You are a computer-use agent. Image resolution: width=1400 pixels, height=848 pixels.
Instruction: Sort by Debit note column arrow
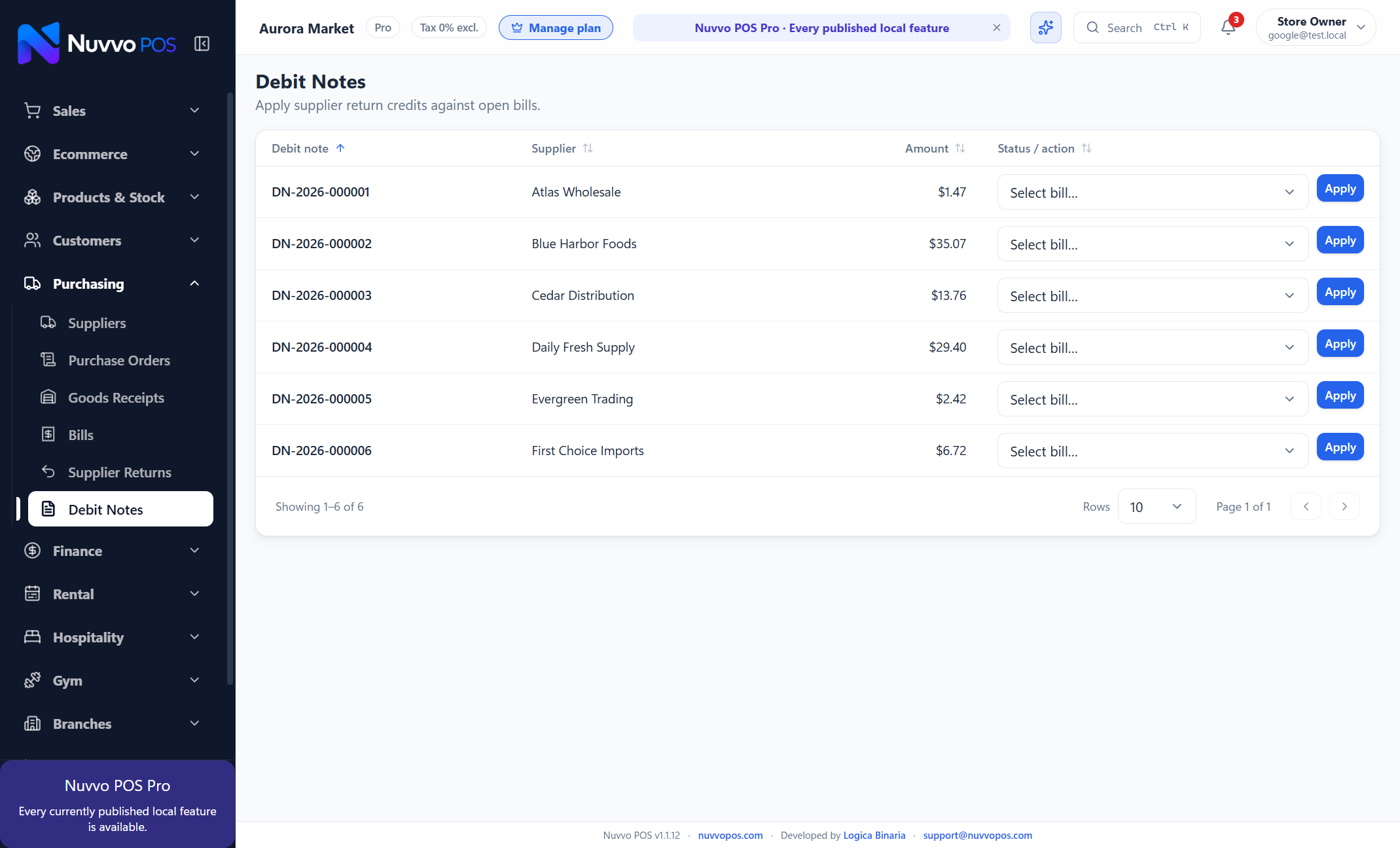click(340, 148)
